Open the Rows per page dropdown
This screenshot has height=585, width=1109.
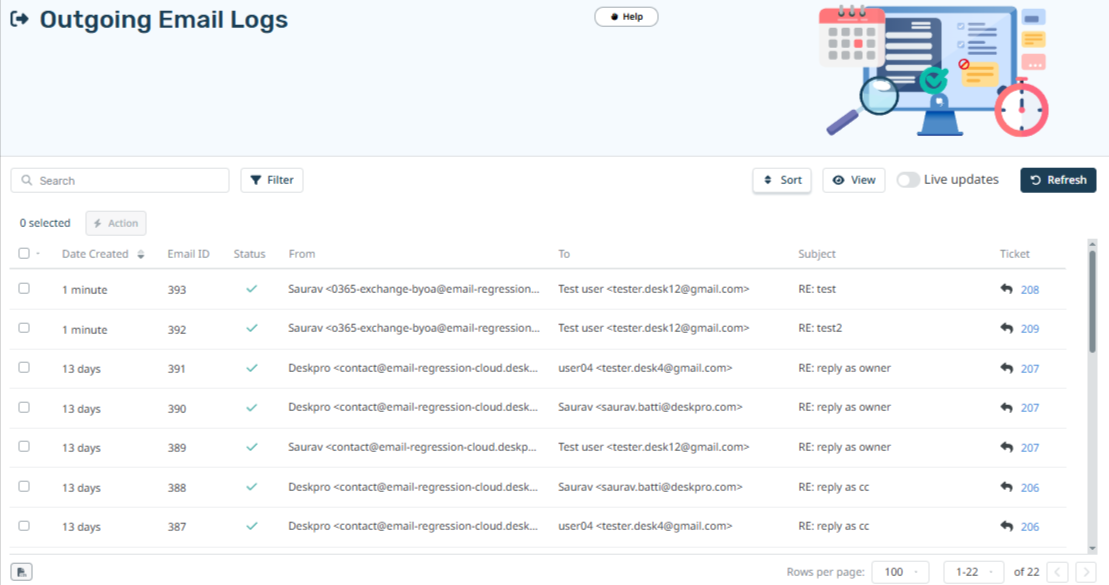(900, 572)
